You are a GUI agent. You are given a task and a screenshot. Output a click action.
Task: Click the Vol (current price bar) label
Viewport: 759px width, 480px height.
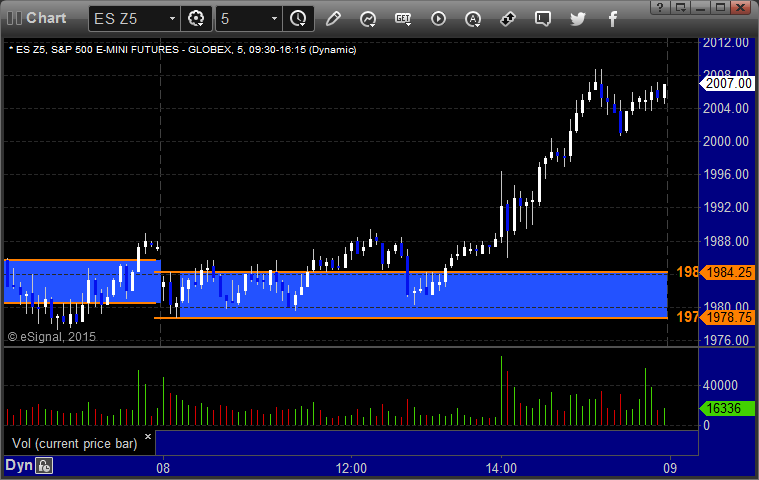click(75, 444)
